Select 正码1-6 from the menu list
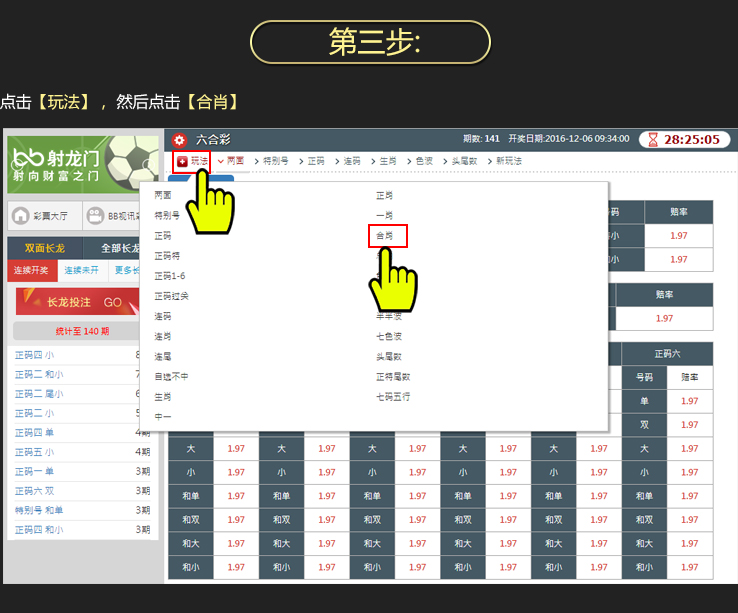Image resolution: width=738 pixels, height=613 pixels. coord(169,276)
